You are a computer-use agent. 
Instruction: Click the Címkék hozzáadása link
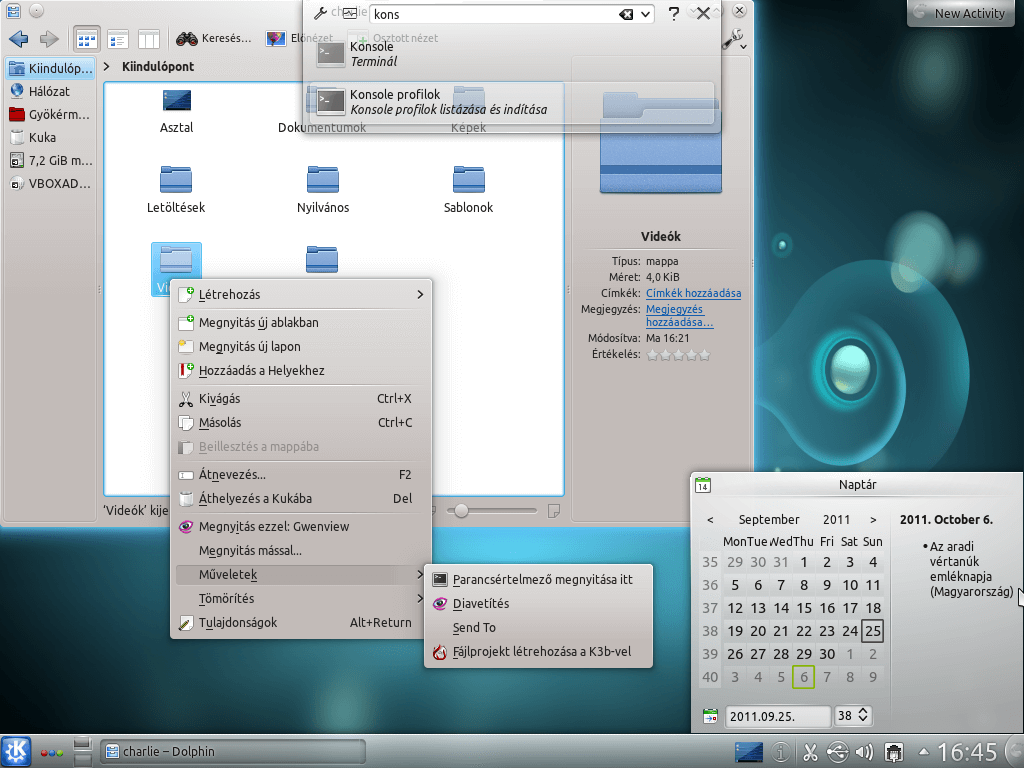tap(693, 293)
